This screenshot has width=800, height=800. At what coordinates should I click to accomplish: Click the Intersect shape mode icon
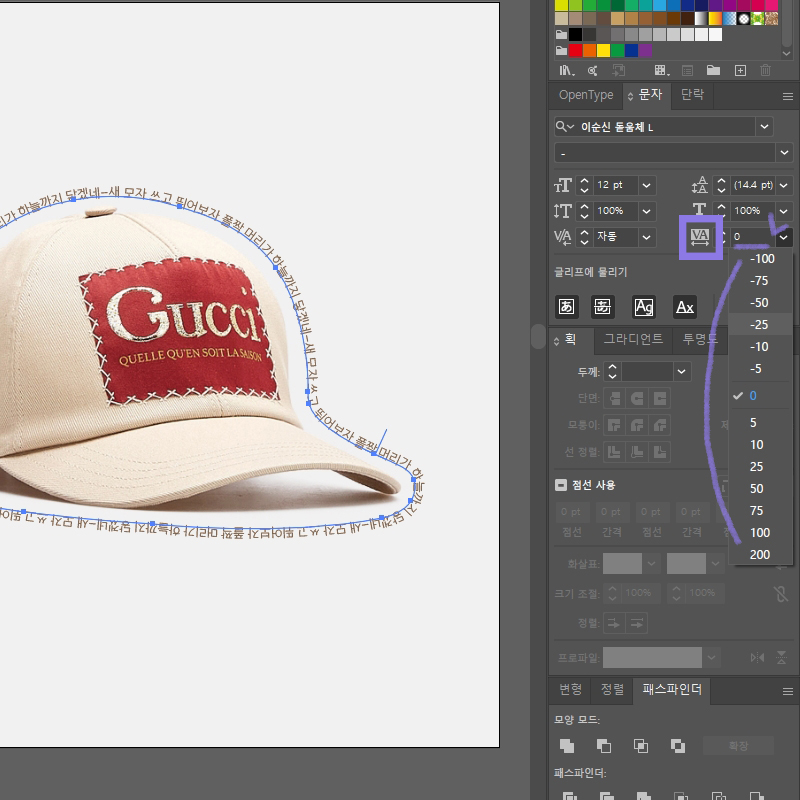click(x=641, y=746)
